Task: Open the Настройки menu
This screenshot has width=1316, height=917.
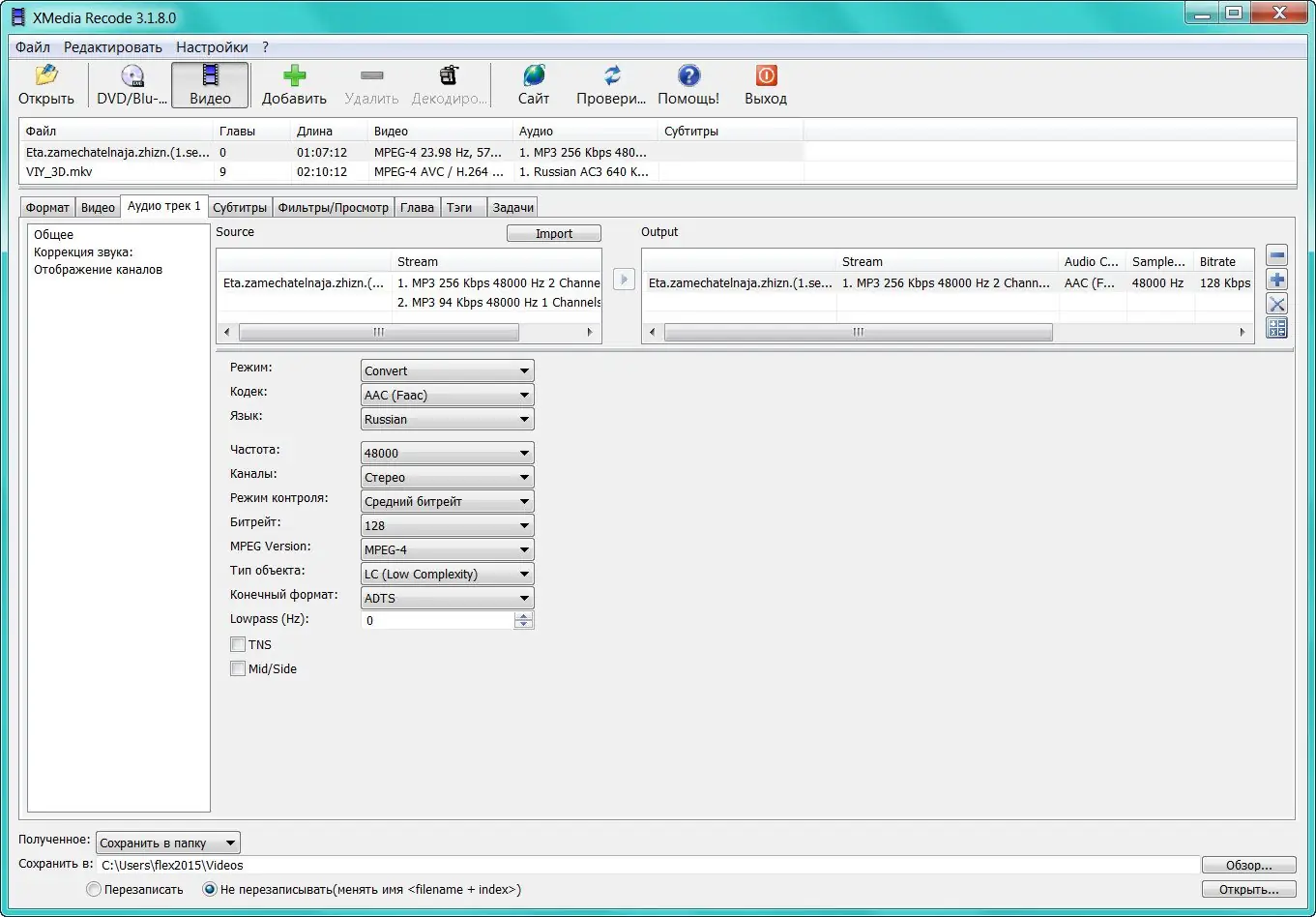Action: coord(212,47)
